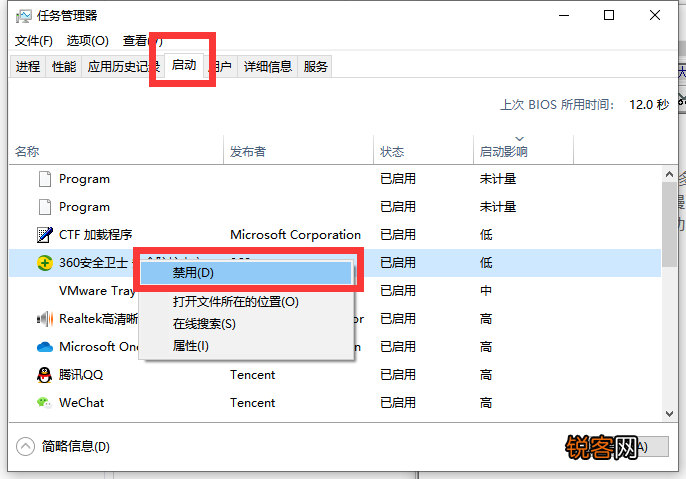Click the 360安全卫士 green icon
The width and height of the screenshot is (686, 479).
coord(45,263)
